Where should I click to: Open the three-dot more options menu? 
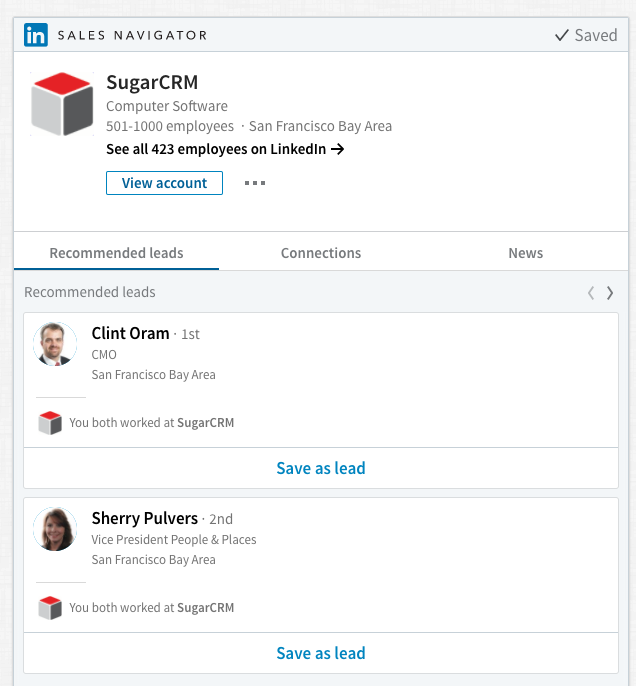[255, 183]
